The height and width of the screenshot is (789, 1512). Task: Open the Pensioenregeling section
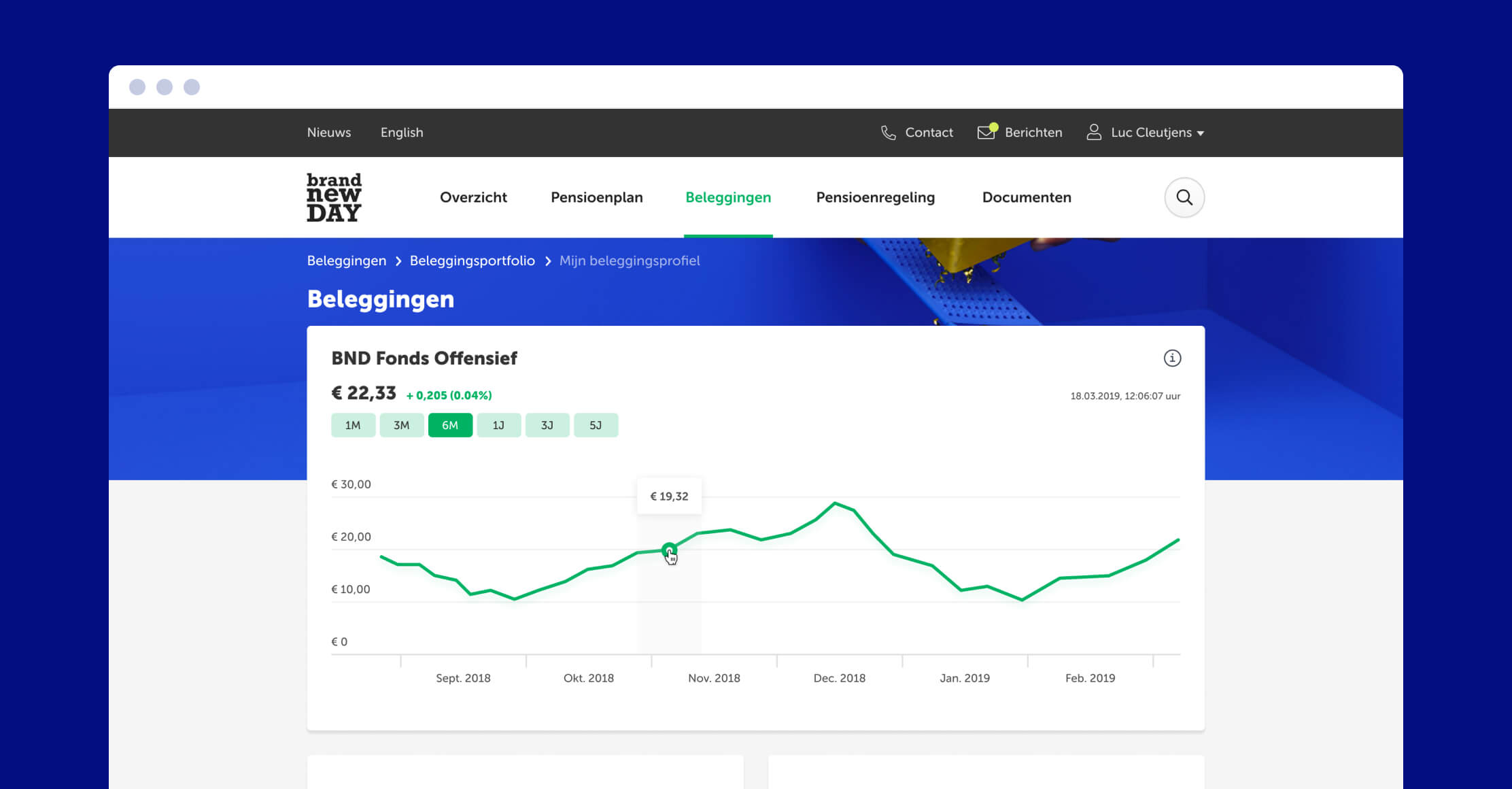pos(875,197)
